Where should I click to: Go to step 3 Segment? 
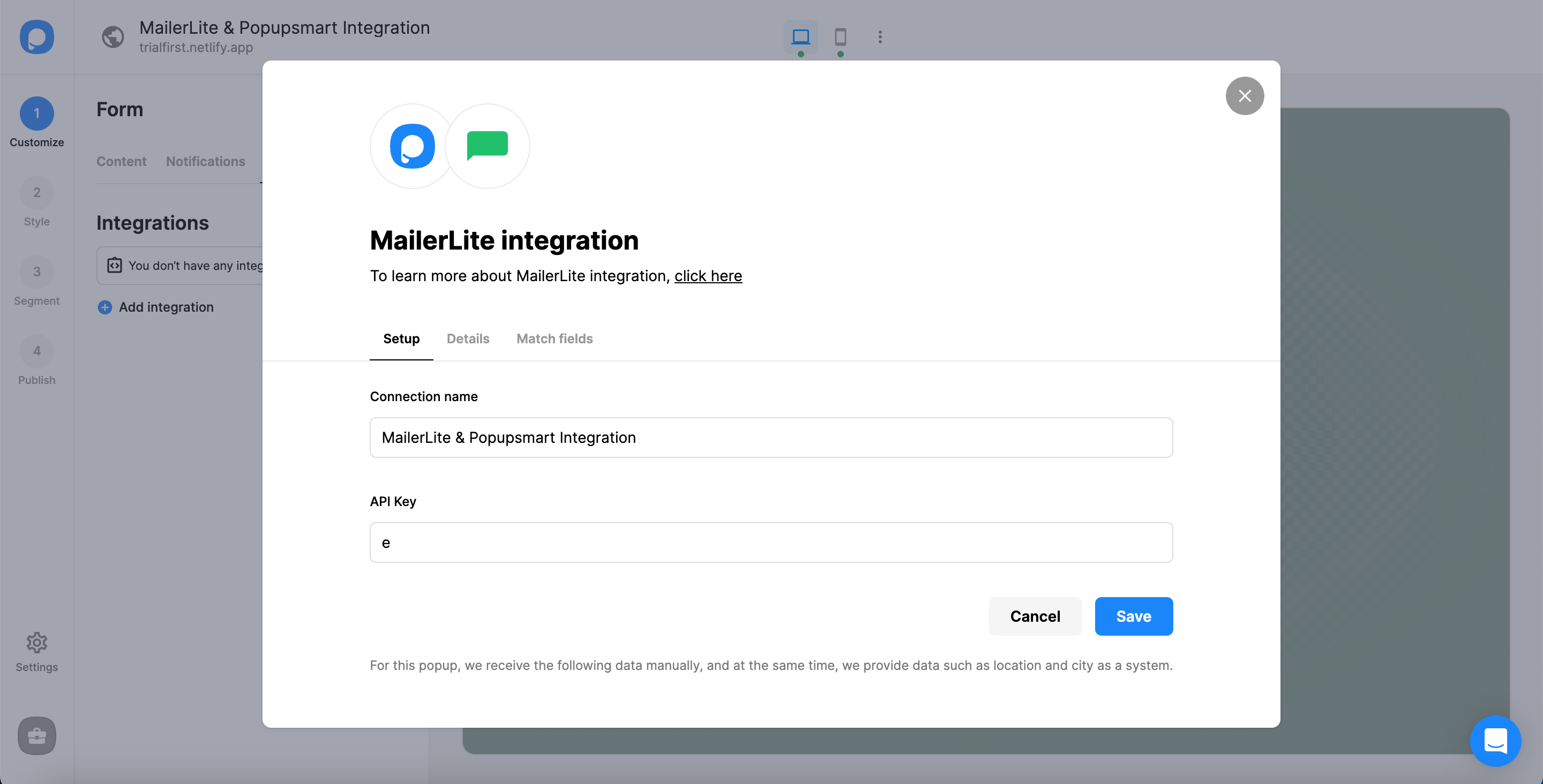(x=36, y=281)
